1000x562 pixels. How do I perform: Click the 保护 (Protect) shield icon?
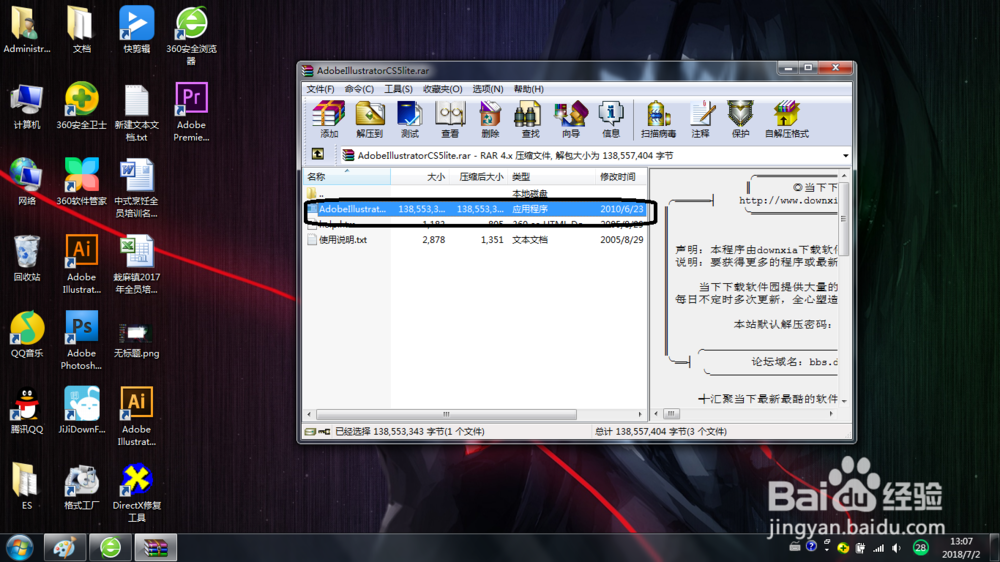pos(740,119)
